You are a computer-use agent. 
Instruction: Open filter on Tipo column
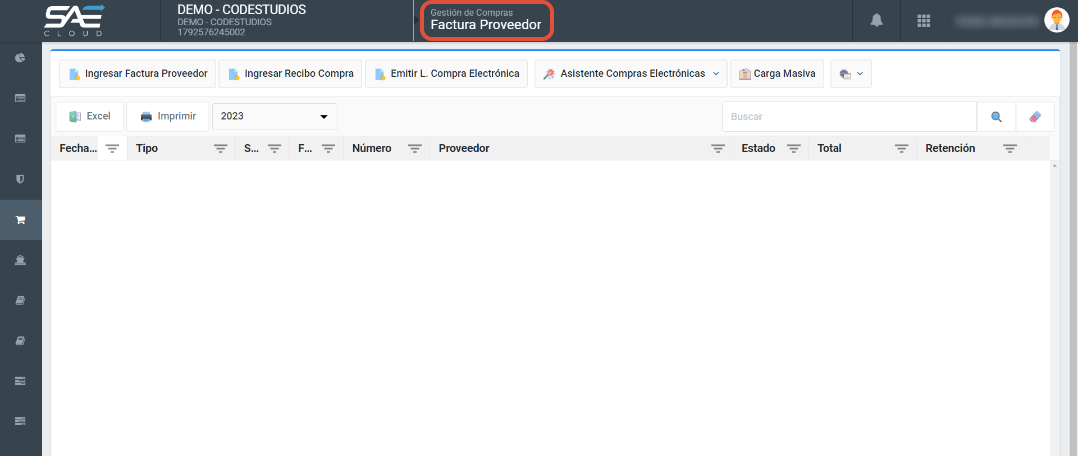(220, 149)
